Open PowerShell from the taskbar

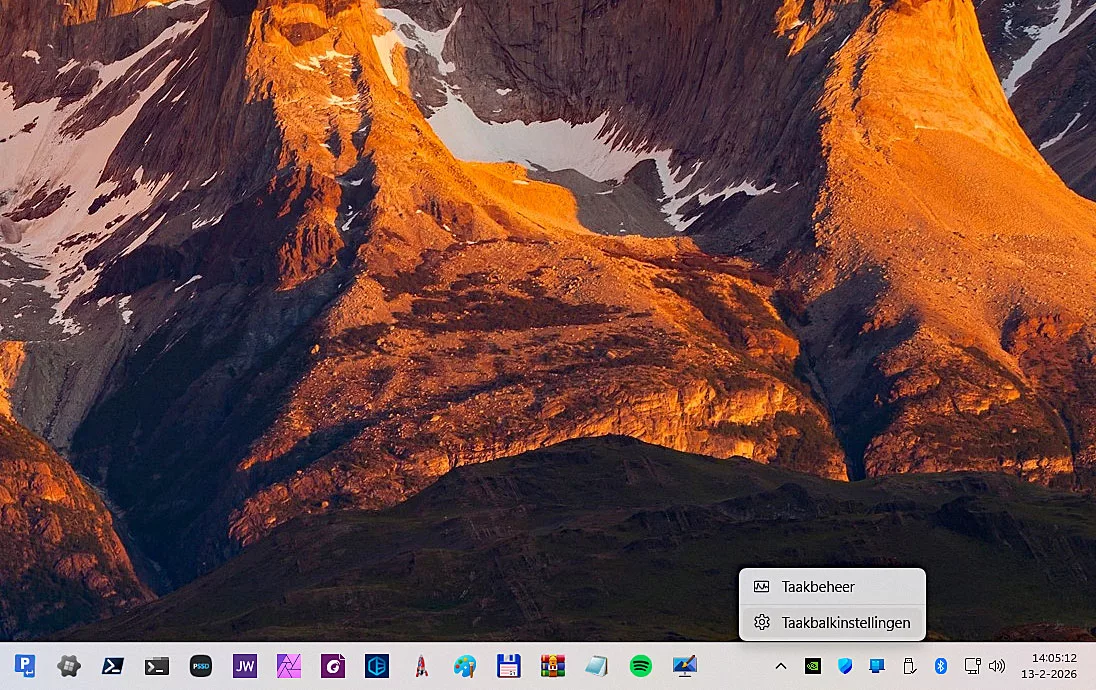[x=113, y=666]
